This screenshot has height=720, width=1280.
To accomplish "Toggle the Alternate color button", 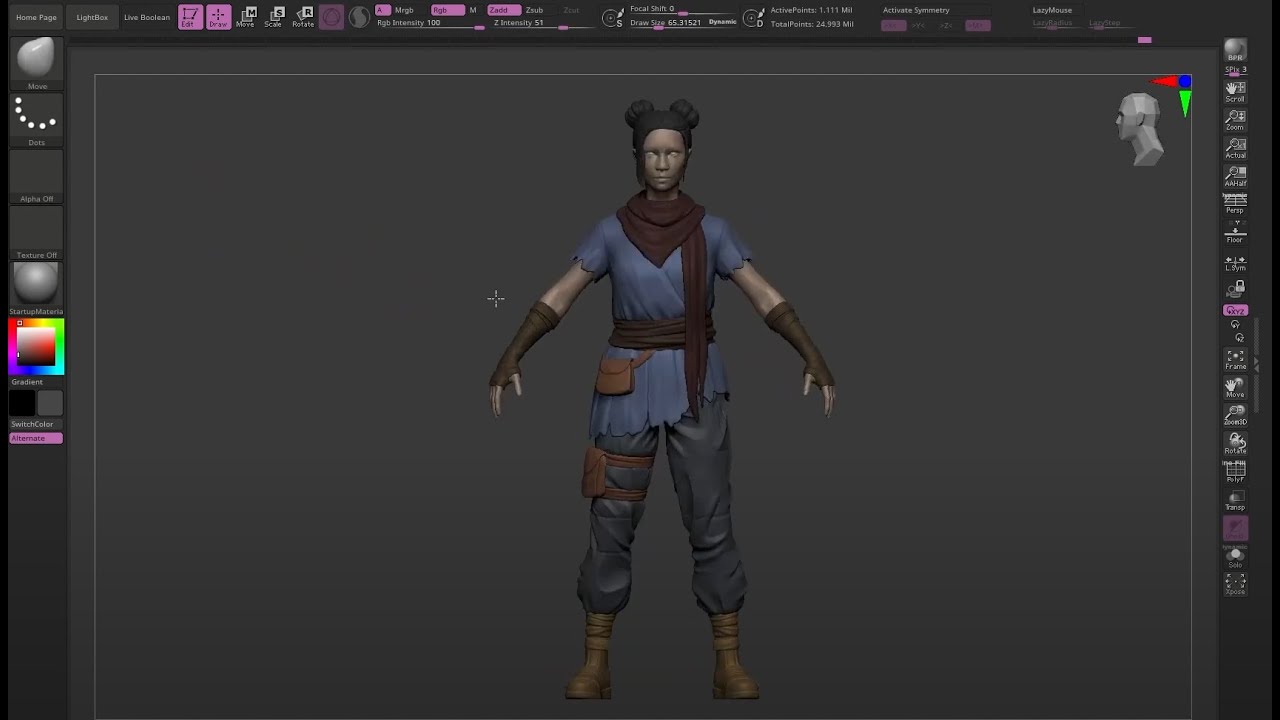I will click(36, 438).
